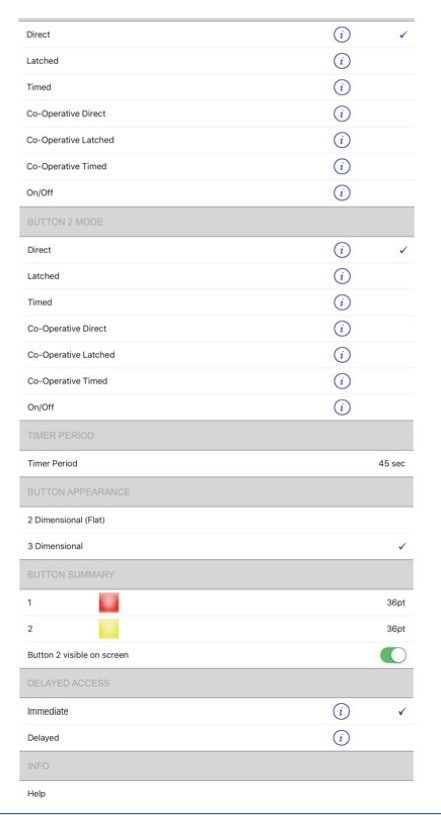Screen dimensions: 441x815
Task: Open info for Button 2 Co-Operative Direct
Action: pyautogui.click(x=342, y=328)
